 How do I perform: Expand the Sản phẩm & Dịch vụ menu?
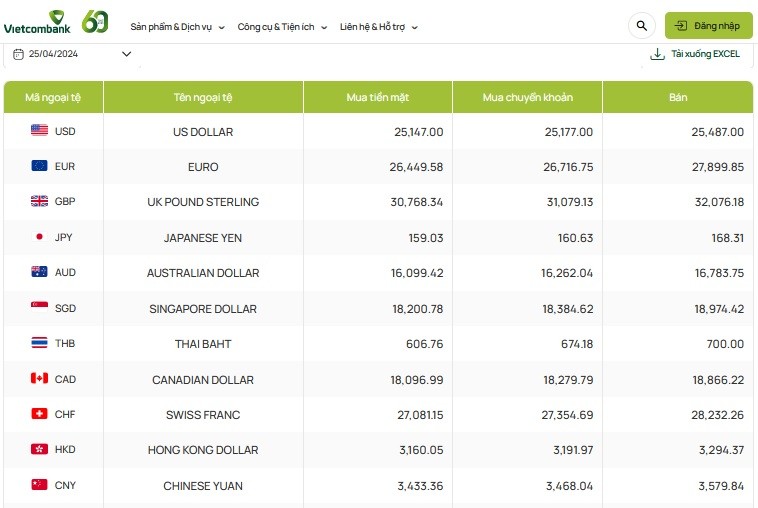click(x=177, y=27)
